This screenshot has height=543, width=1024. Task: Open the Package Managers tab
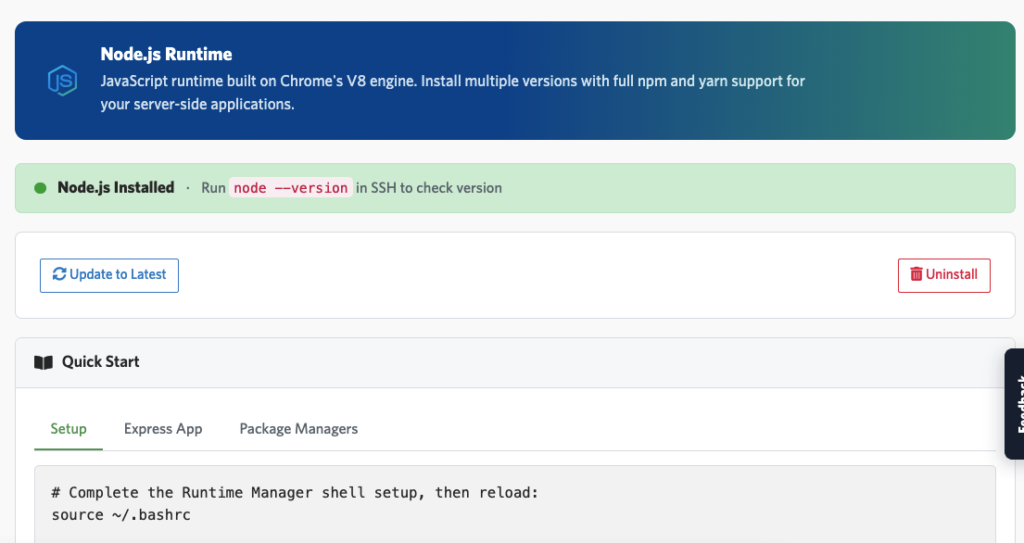click(x=298, y=429)
